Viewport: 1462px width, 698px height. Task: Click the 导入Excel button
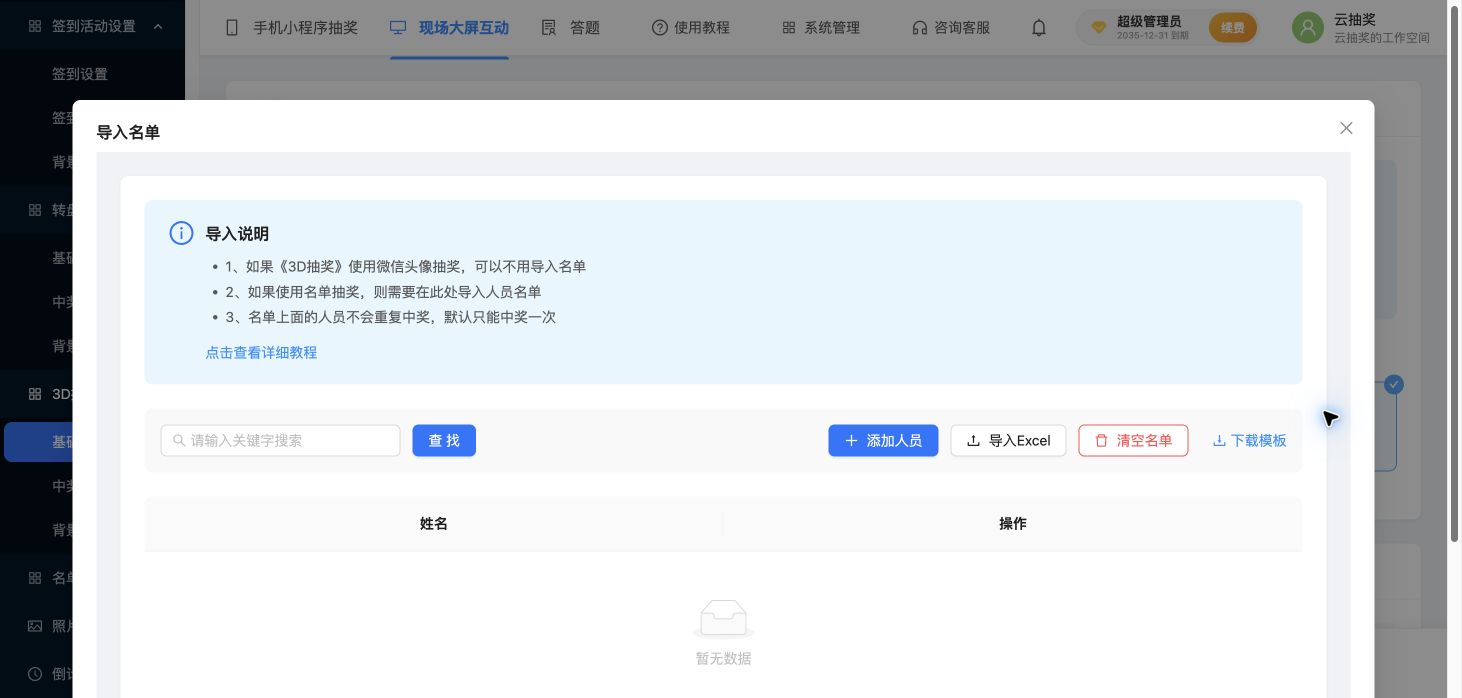pyautogui.click(x=1008, y=440)
